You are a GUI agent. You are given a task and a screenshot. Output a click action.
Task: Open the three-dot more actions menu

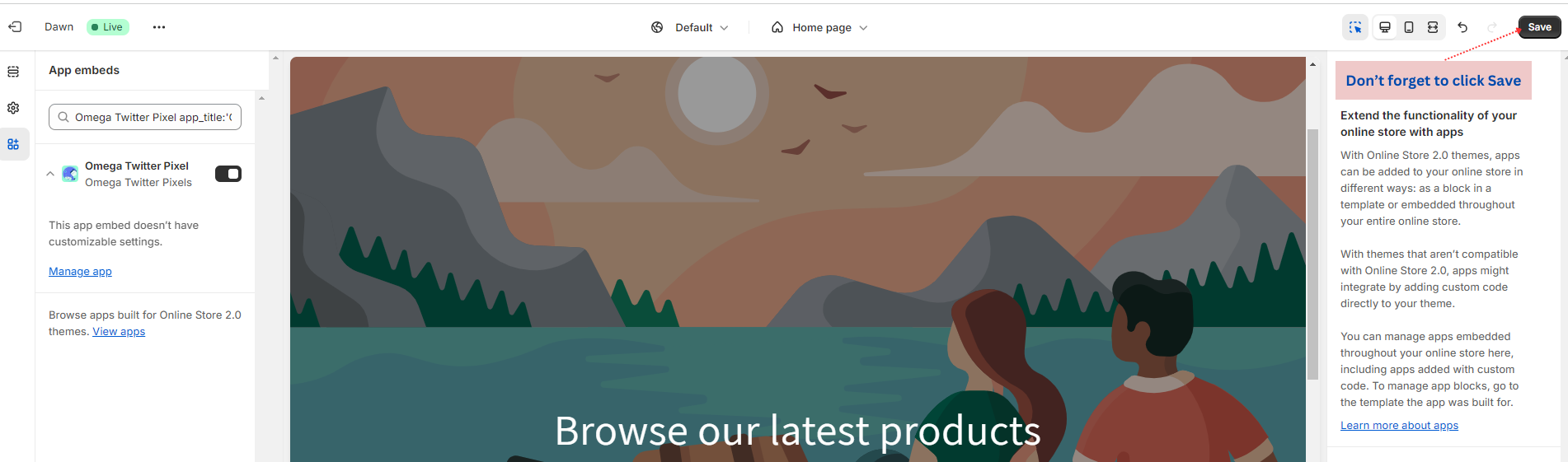pos(159,27)
